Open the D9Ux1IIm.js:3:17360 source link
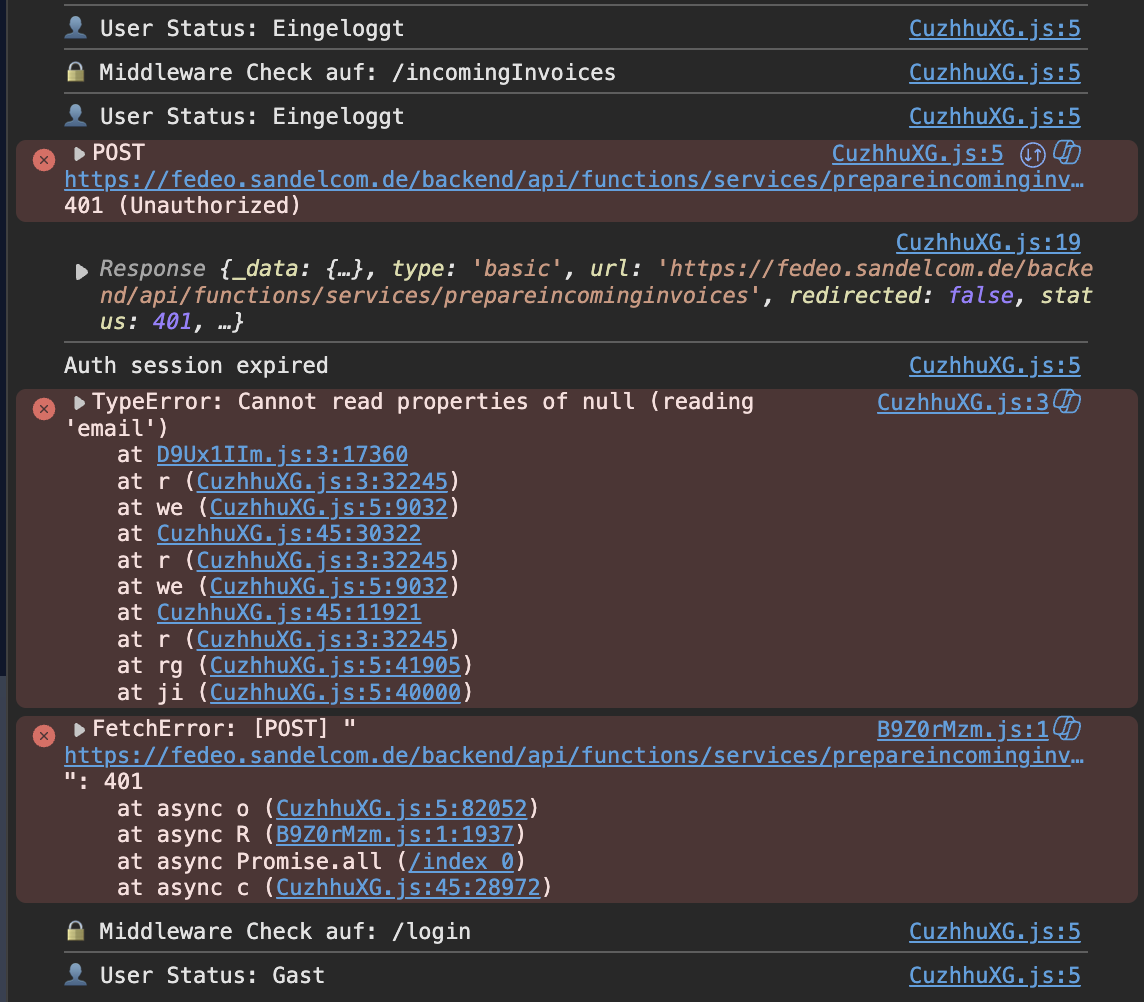Image resolution: width=1144 pixels, height=1002 pixels. point(282,455)
